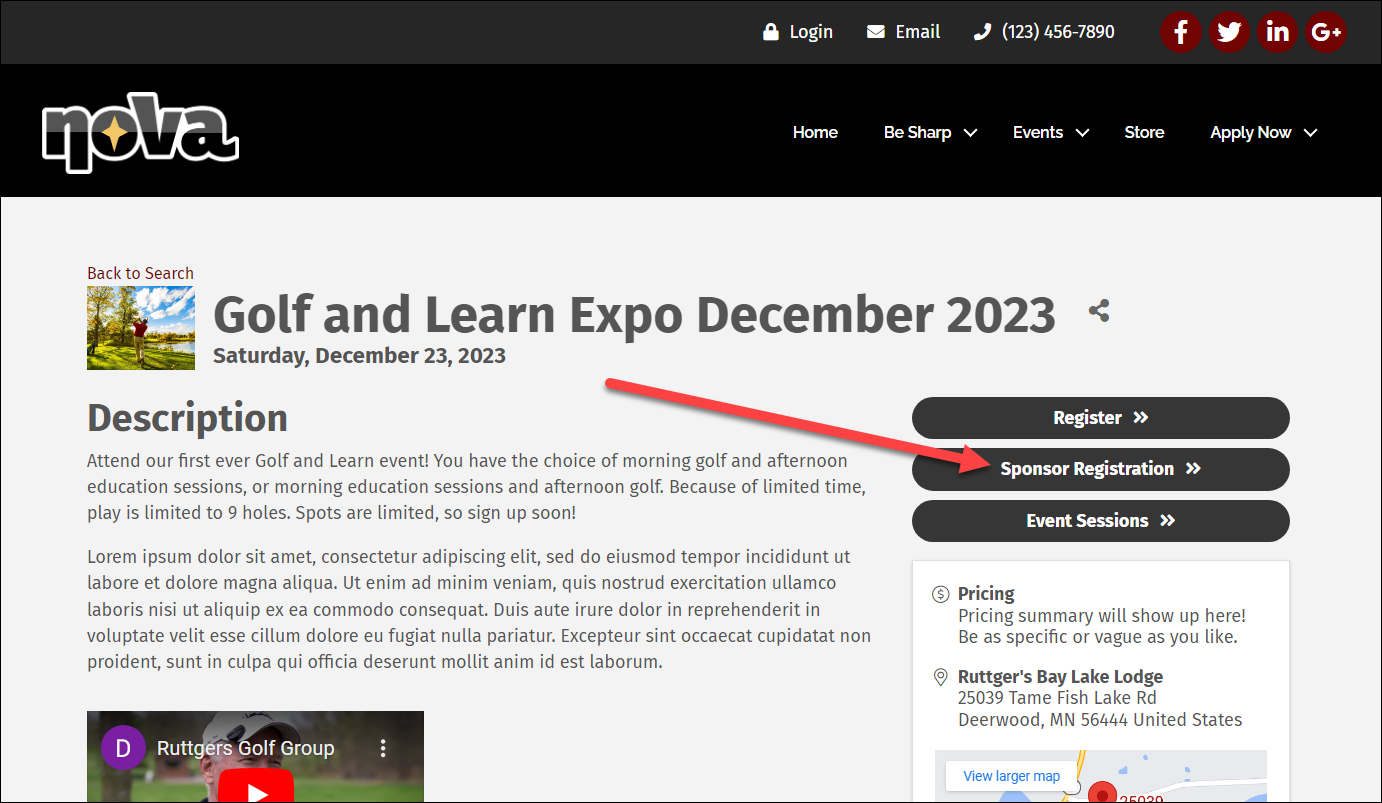The width and height of the screenshot is (1382, 803).
Task: Click the Login link in top bar
Action: [x=798, y=32]
